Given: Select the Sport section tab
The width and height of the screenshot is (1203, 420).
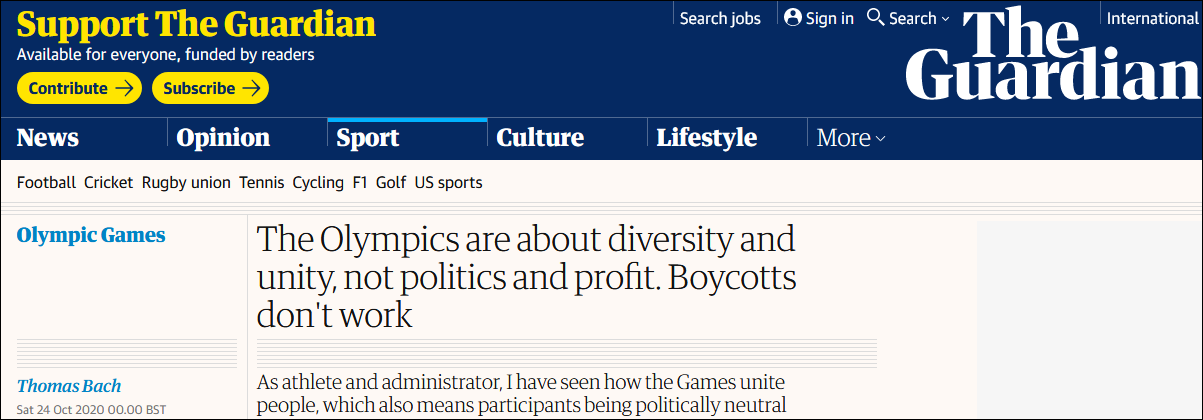Looking at the screenshot, I should coord(368,138).
